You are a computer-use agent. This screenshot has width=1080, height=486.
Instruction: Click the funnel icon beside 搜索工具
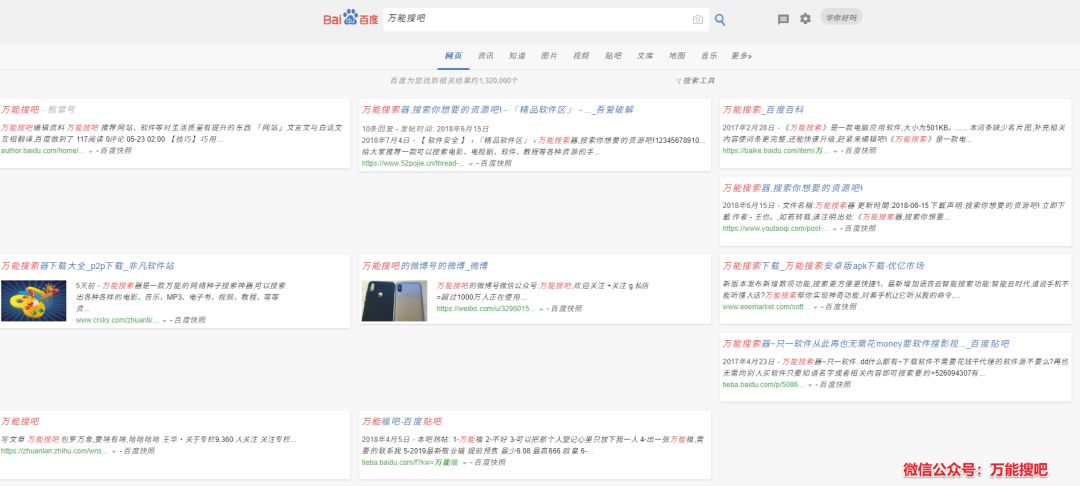[678, 81]
